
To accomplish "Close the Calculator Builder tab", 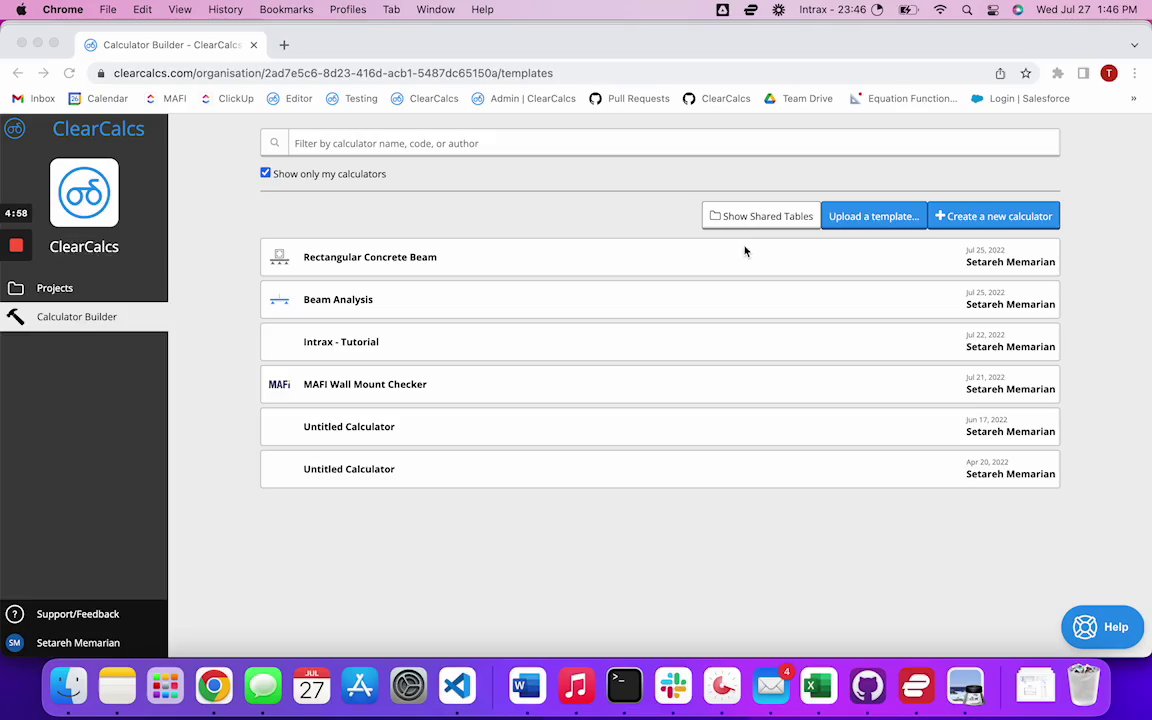I will (253, 45).
